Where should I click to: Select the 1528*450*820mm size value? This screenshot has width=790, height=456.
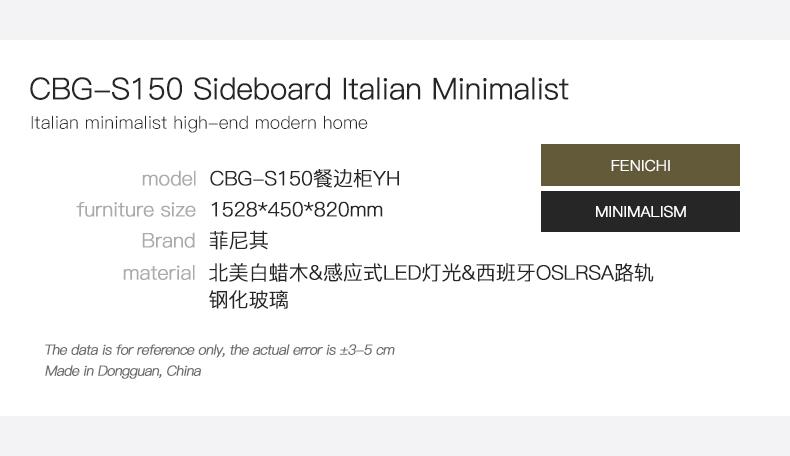point(296,210)
